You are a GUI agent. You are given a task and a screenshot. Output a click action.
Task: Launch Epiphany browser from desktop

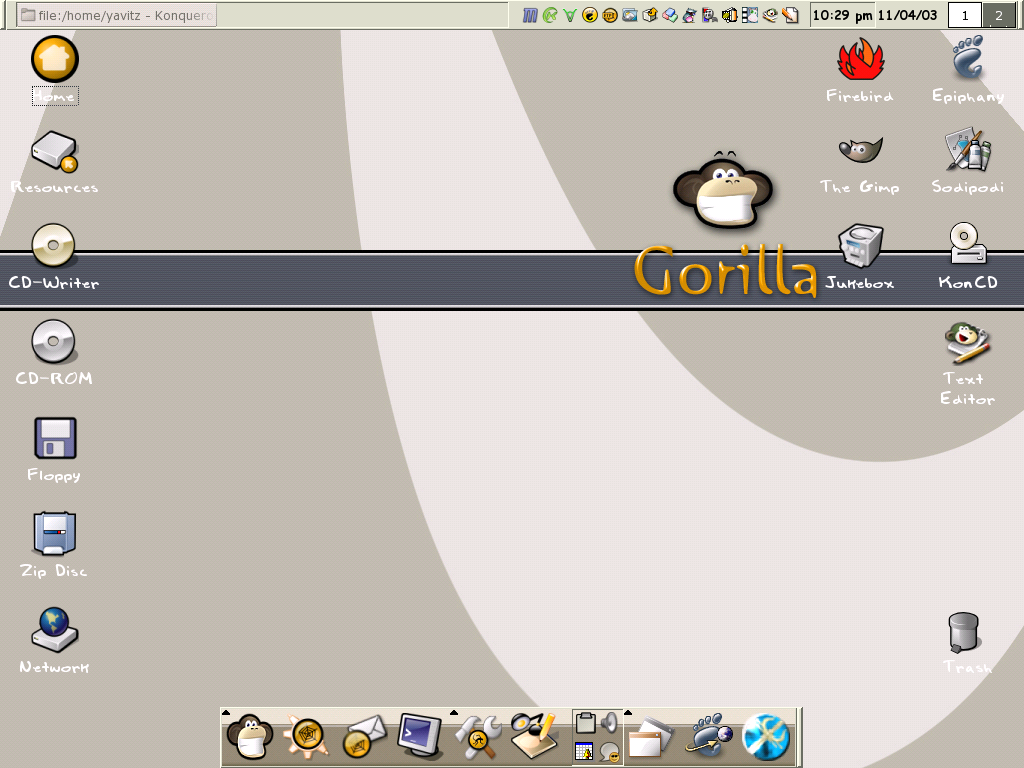[968, 57]
